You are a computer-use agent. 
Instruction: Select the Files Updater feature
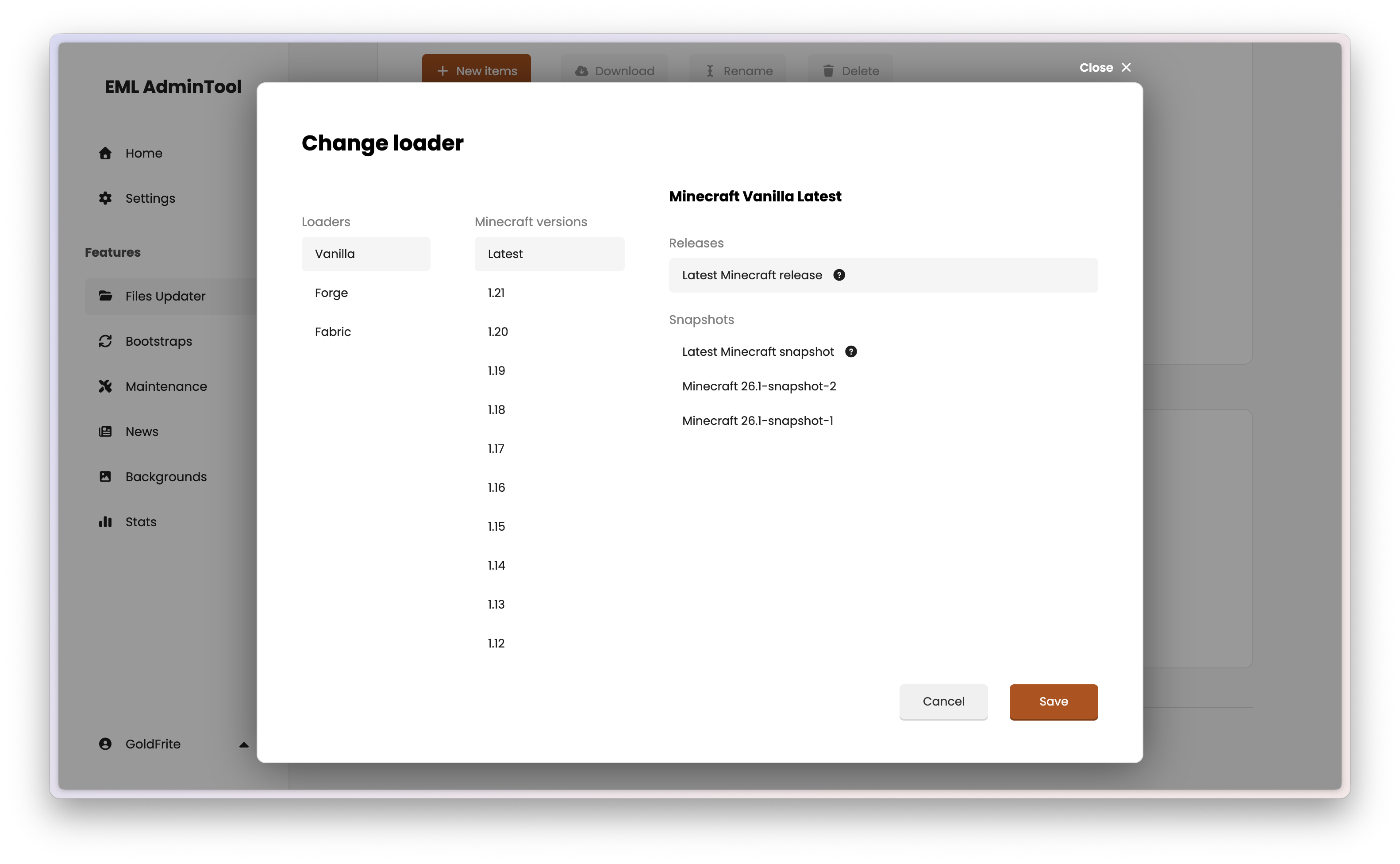[x=165, y=296]
